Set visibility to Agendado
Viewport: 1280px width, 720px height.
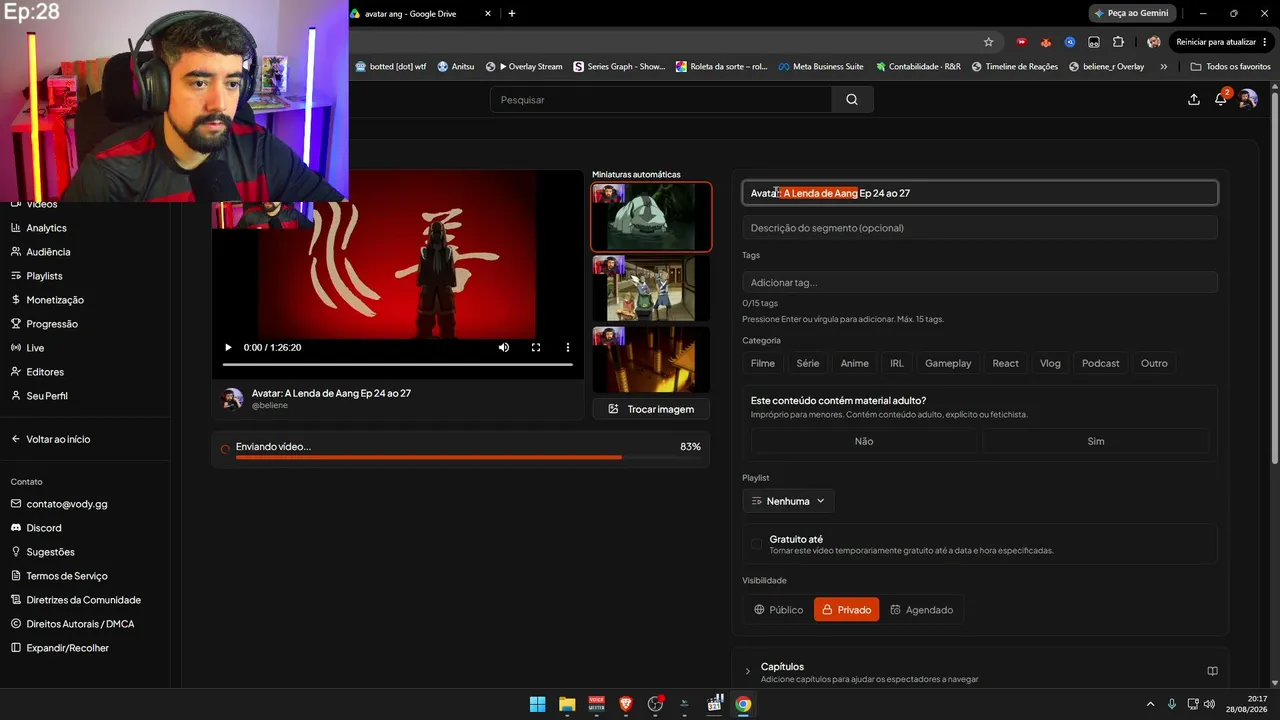[x=921, y=610]
